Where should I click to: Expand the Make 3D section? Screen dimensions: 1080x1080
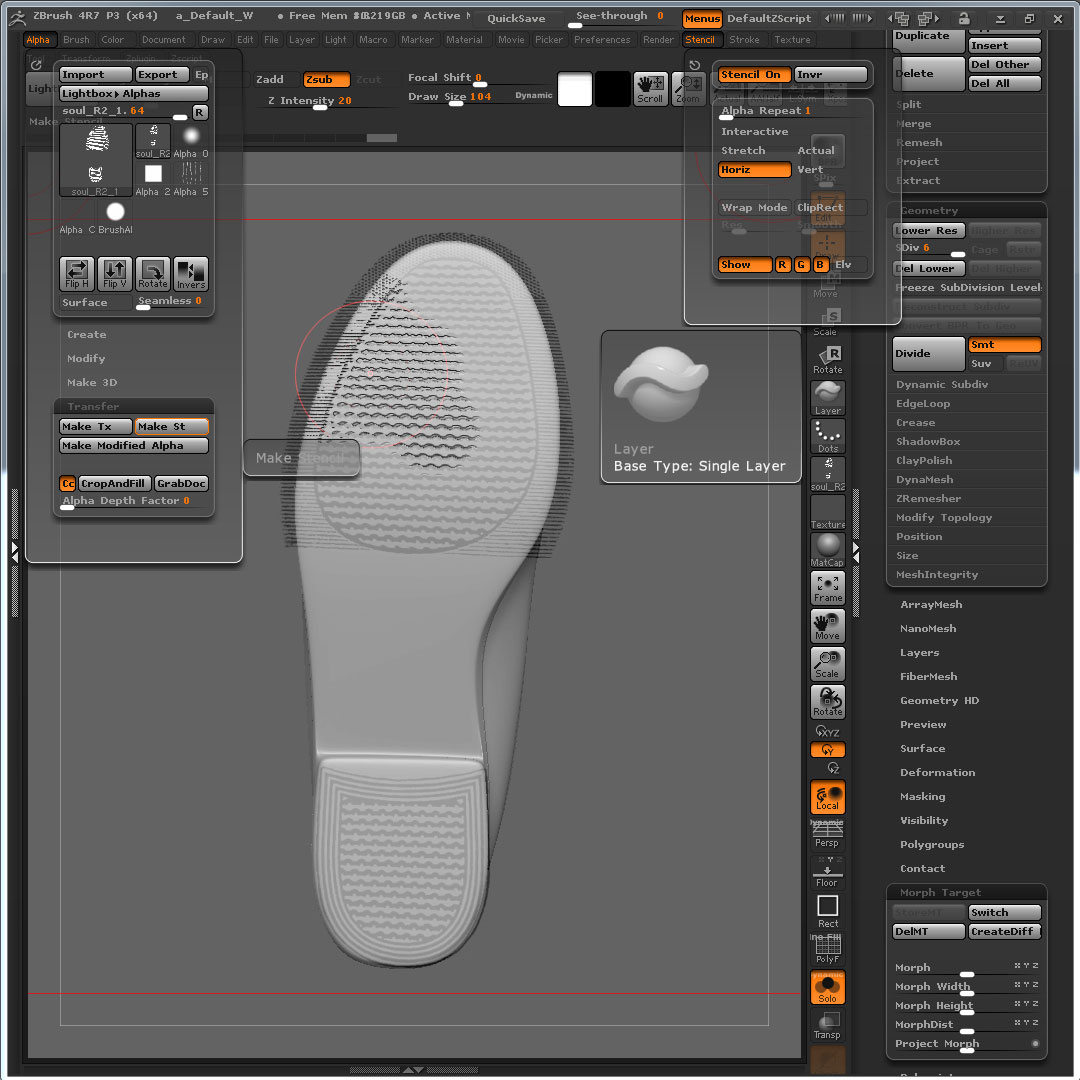(x=92, y=383)
